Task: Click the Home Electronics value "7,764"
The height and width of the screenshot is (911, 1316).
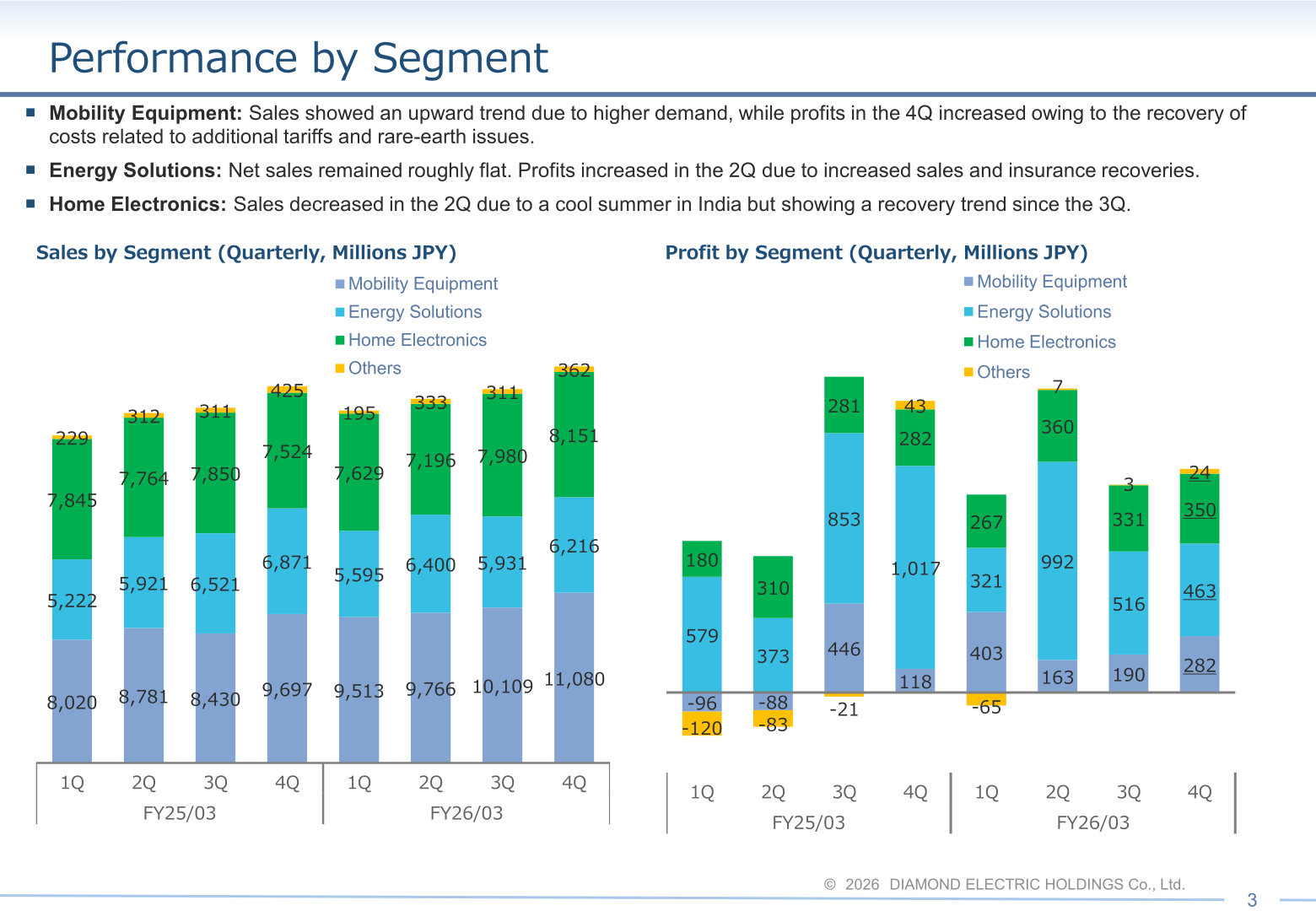Action: (x=143, y=478)
